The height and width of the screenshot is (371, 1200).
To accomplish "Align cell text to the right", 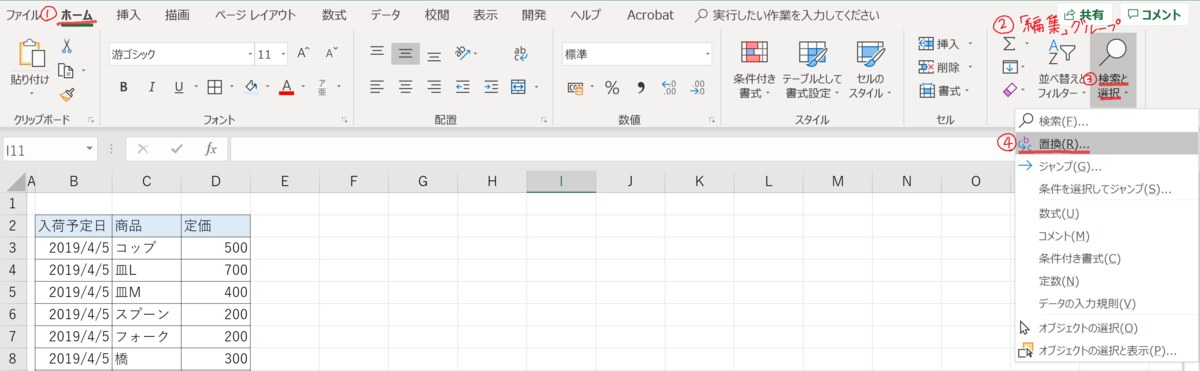I will (x=434, y=87).
